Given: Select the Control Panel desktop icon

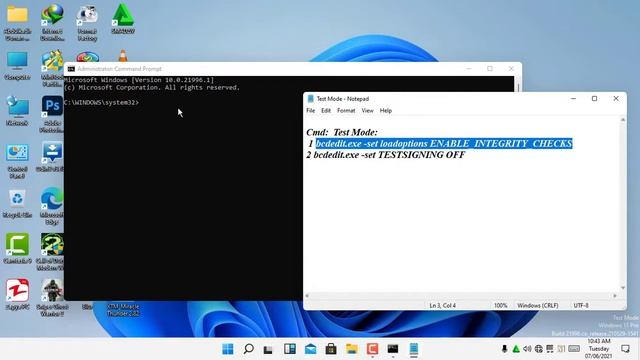Looking at the screenshot, I should coord(17,161).
